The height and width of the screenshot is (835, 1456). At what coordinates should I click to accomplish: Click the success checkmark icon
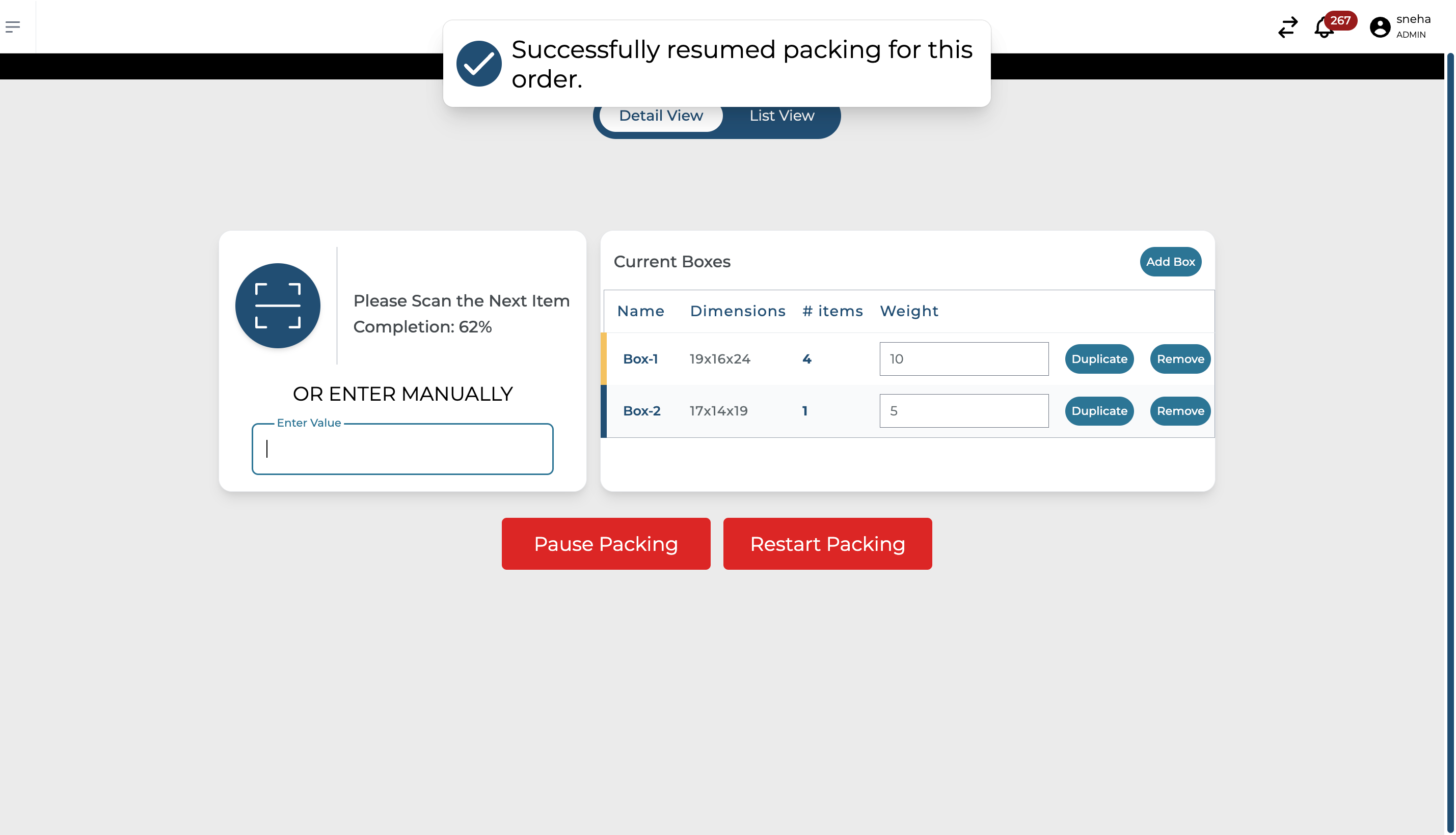478,64
